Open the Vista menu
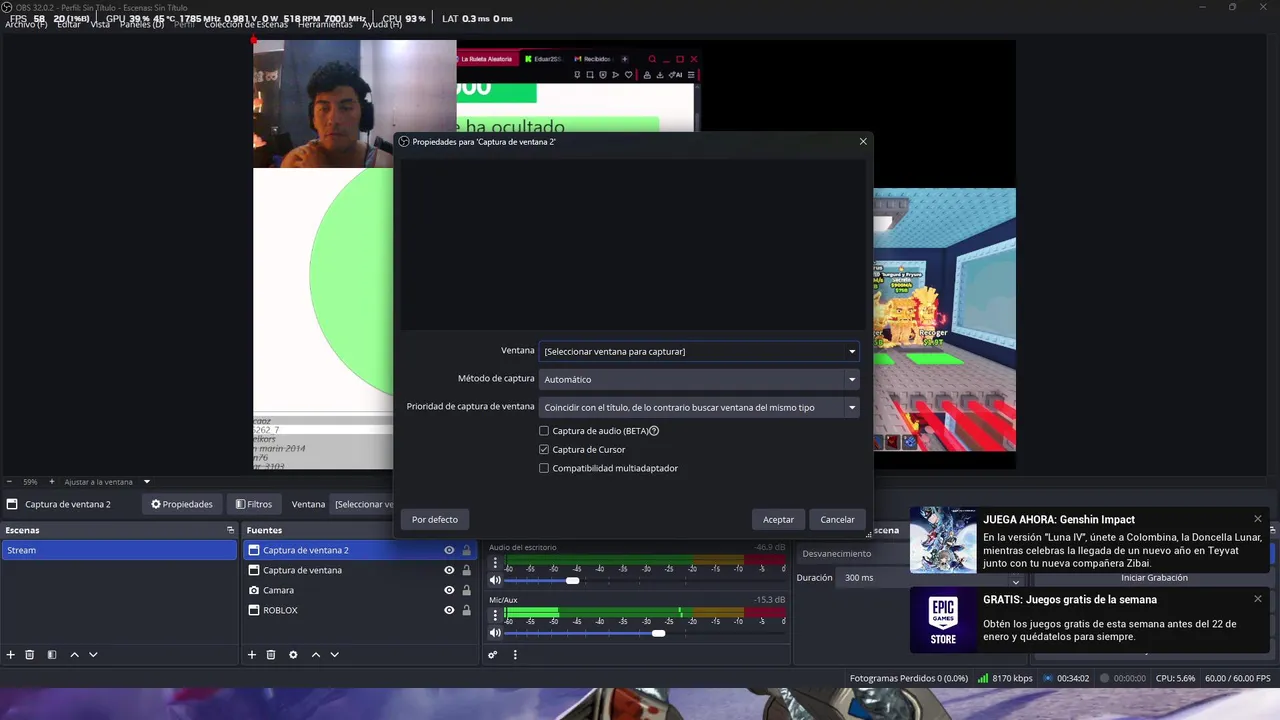The width and height of the screenshot is (1280, 720). point(100,24)
